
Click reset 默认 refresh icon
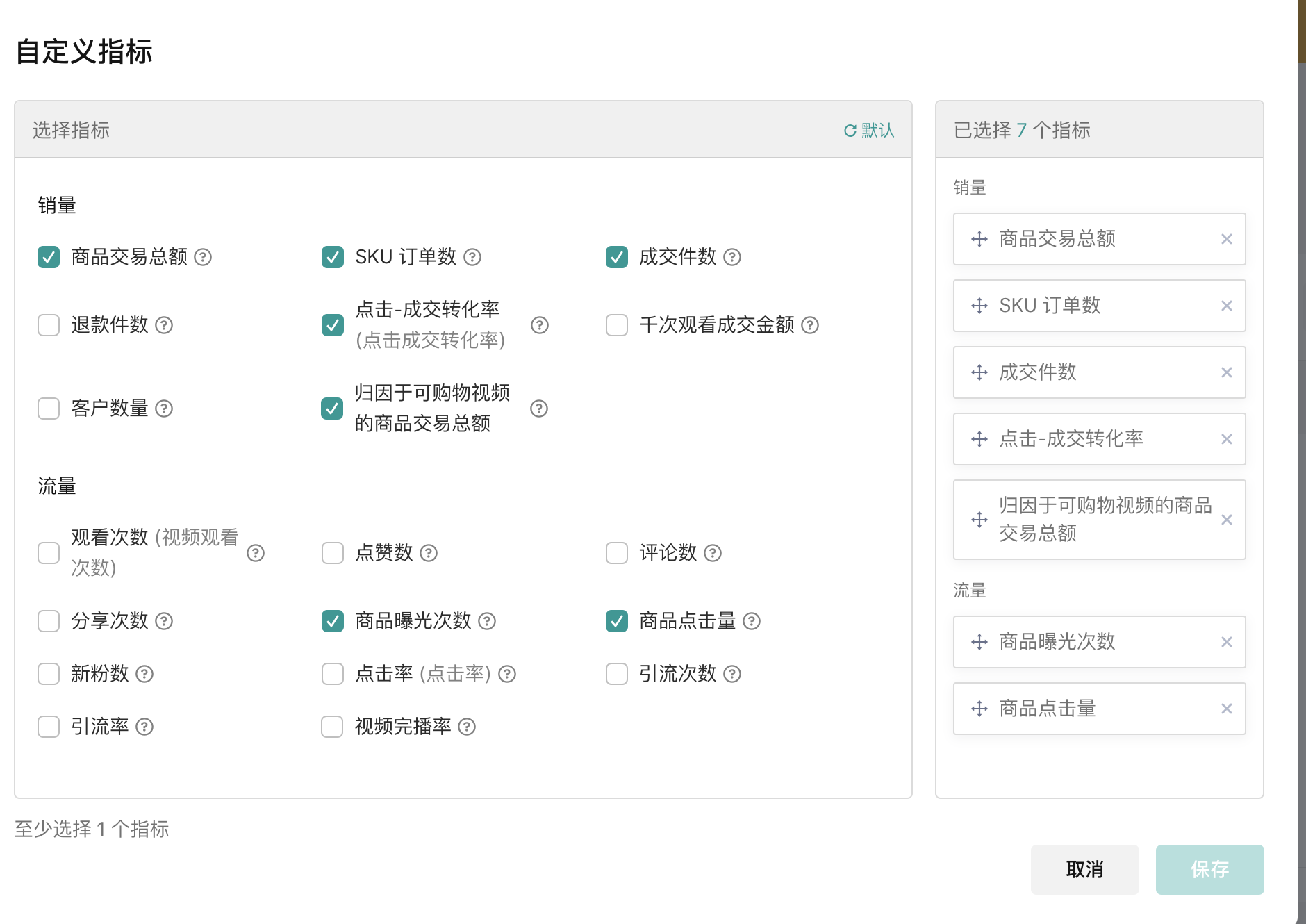(850, 131)
